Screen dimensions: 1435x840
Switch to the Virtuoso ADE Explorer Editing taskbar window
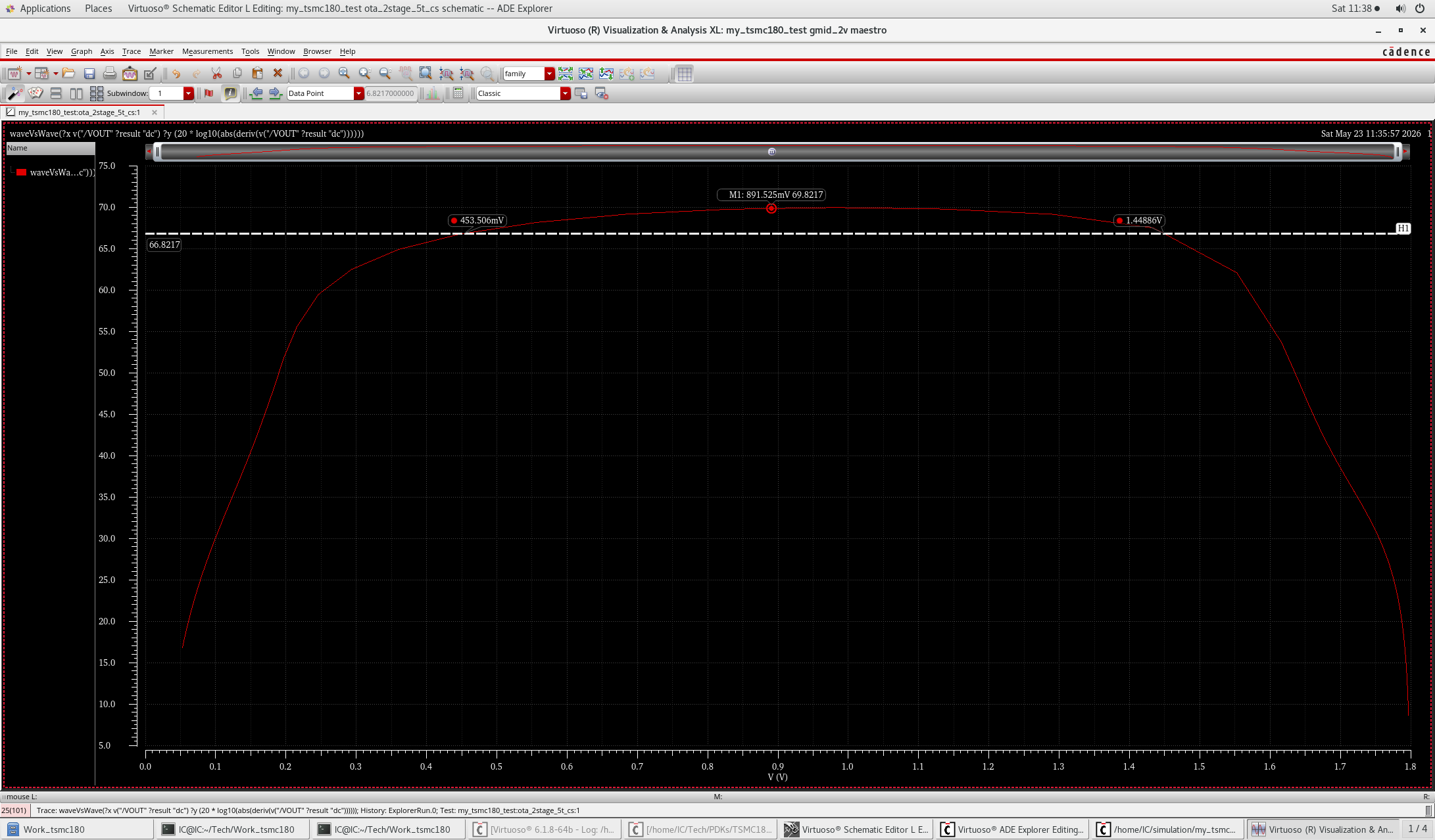click(x=1013, y=829)
